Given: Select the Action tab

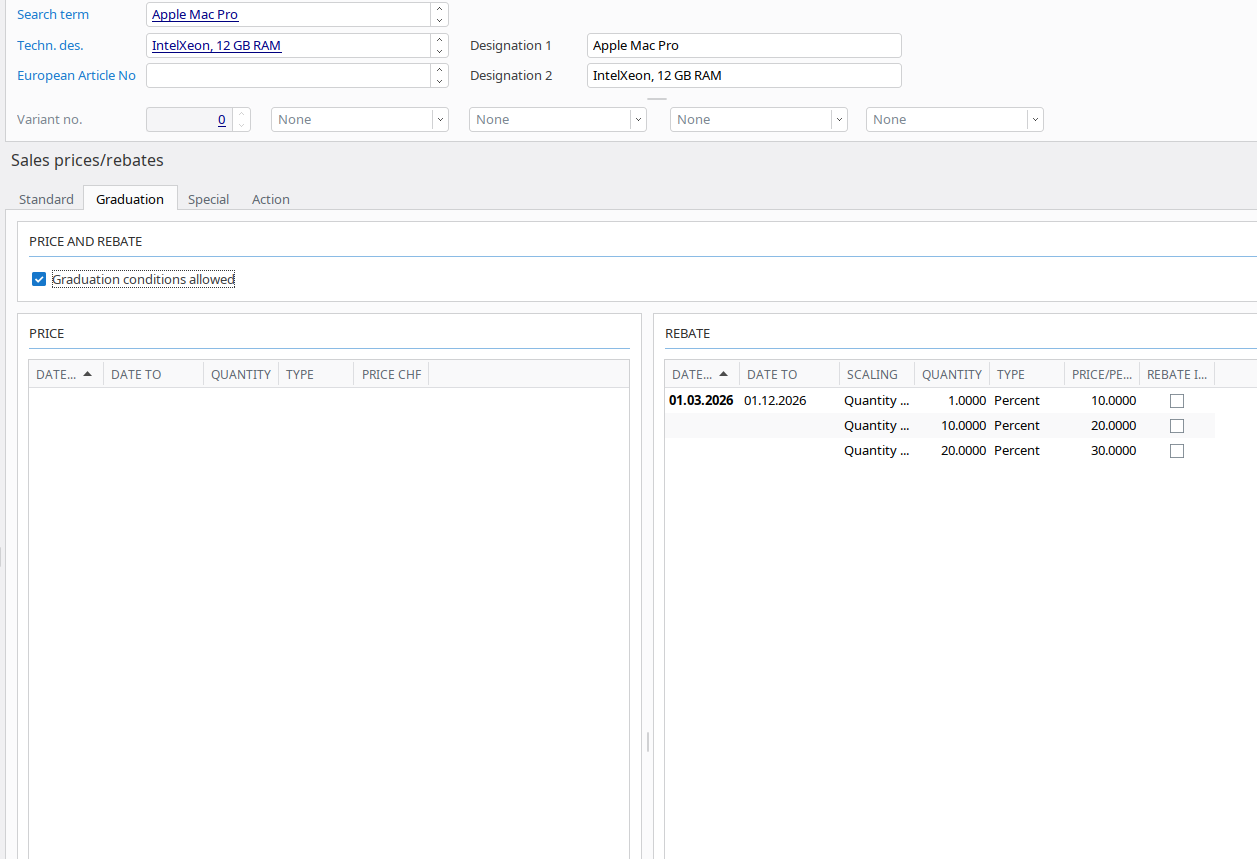Looking at the screenshot, I should (x=270, y=199).
